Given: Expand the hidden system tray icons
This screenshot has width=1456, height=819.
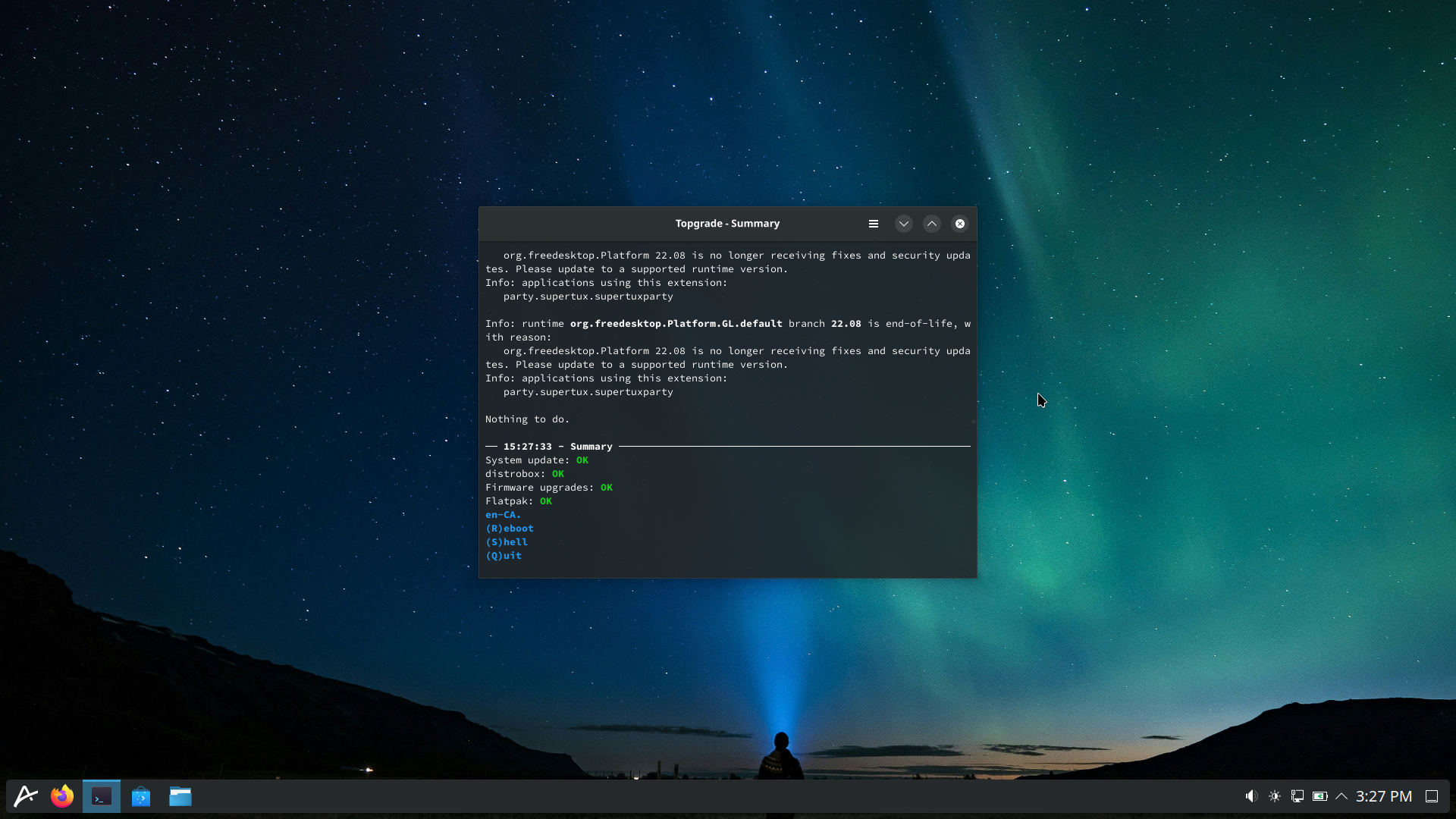Looking at the screenshot, I should click(1341, 796).
